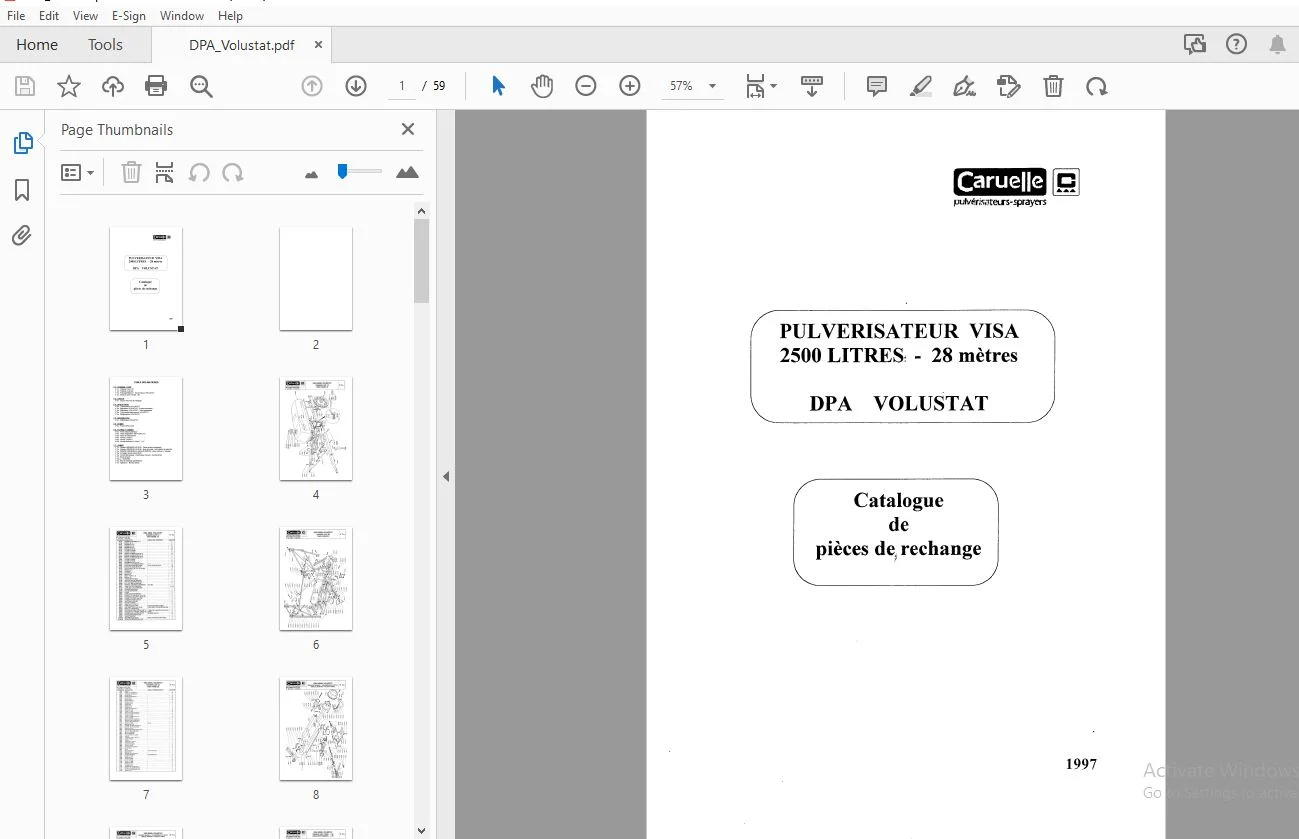
Task: Open the Window menu
Action: click(182, 15)
